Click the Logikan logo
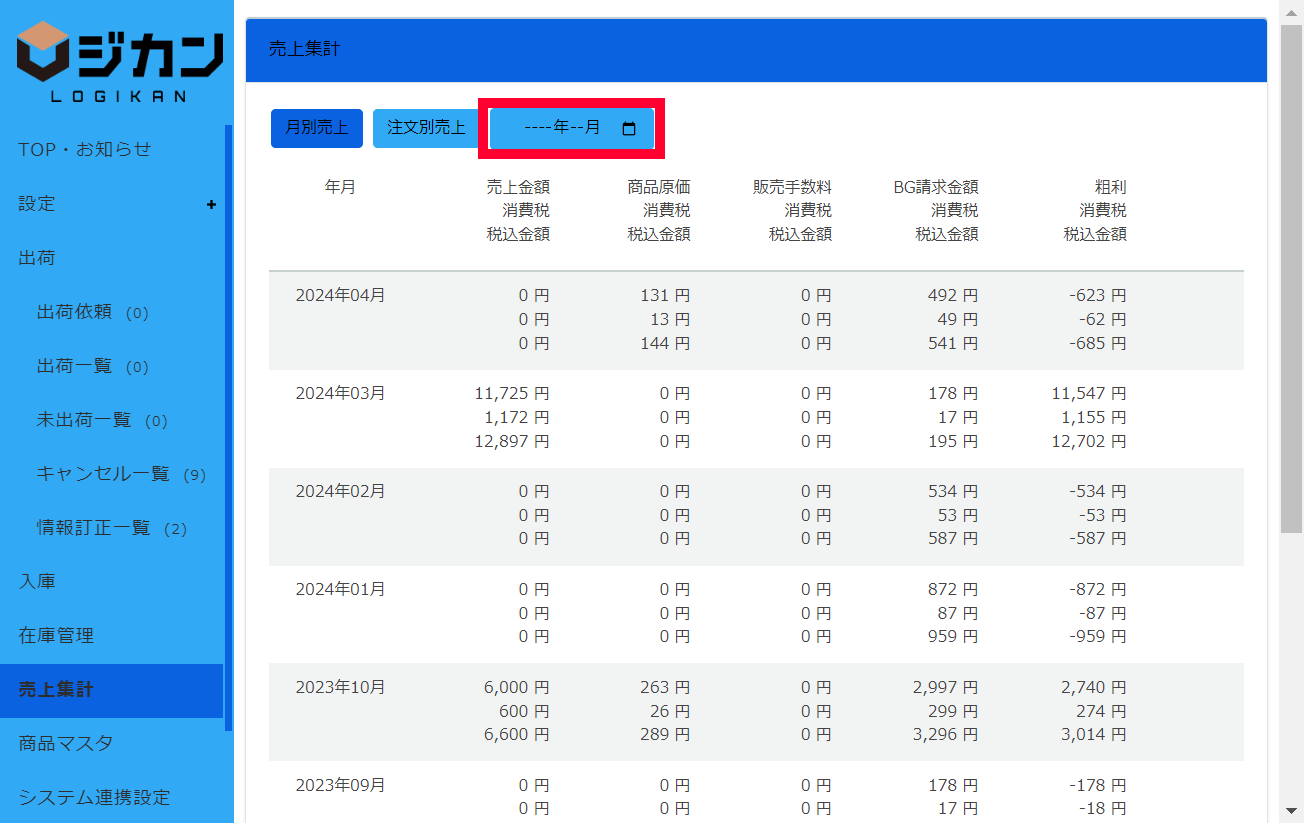The image size is (1304, 823). click(118, 60)
